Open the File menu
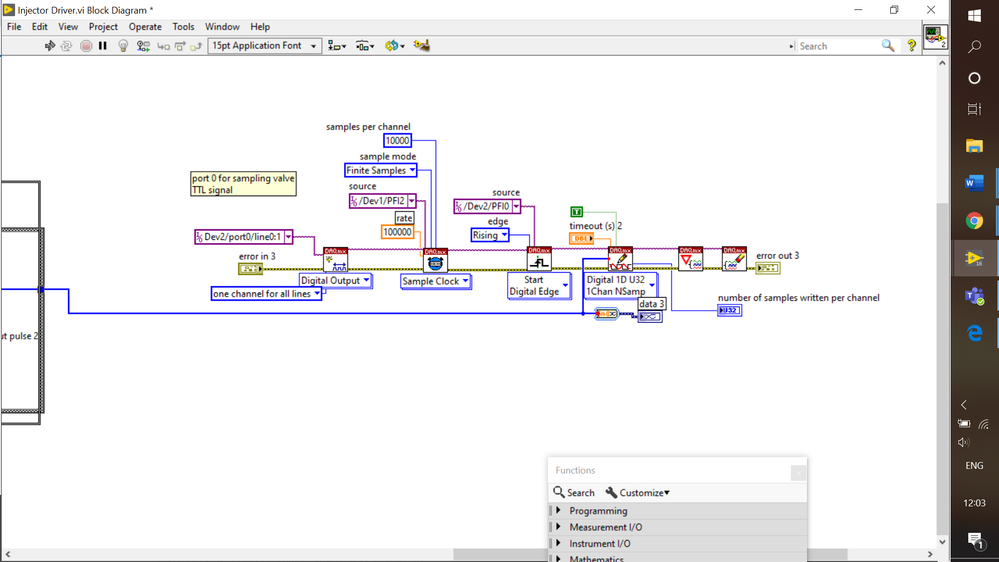 coord(14,27)
